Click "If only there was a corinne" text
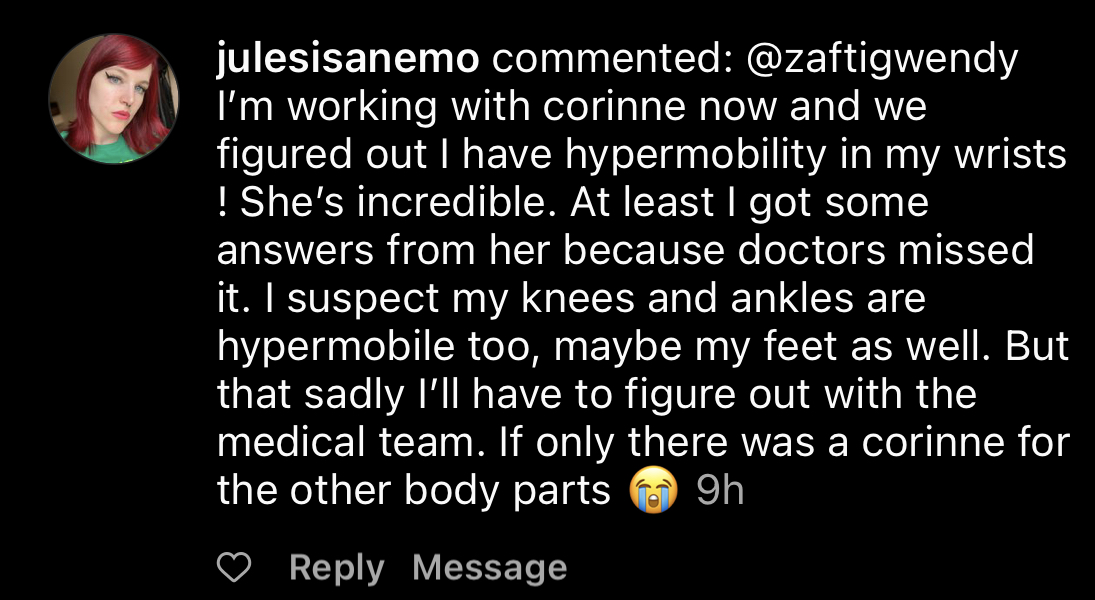The image size is (1095, 600). pyautogui.click(x=765, y=443)
